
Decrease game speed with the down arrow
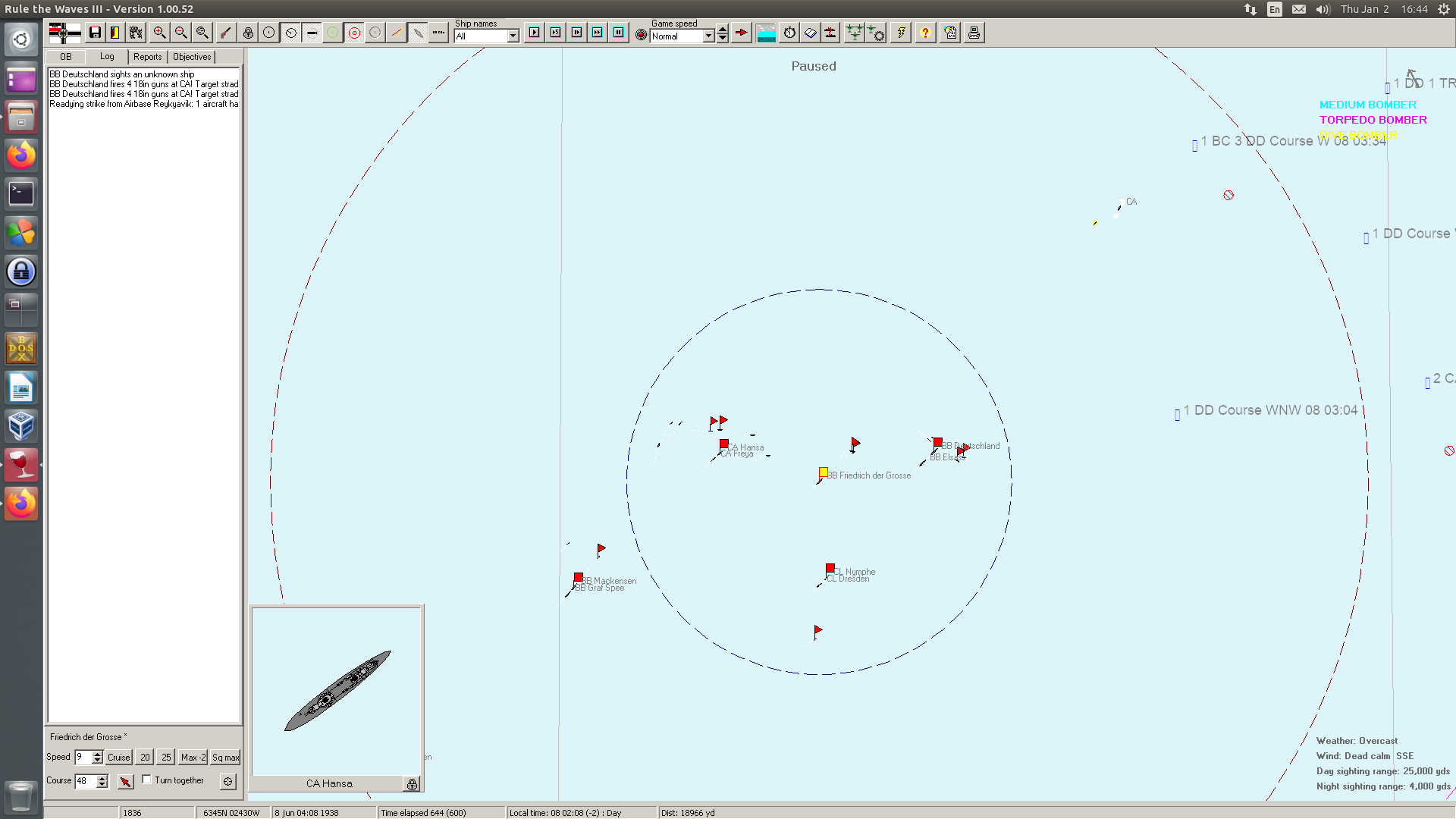[x=723, y=39]
